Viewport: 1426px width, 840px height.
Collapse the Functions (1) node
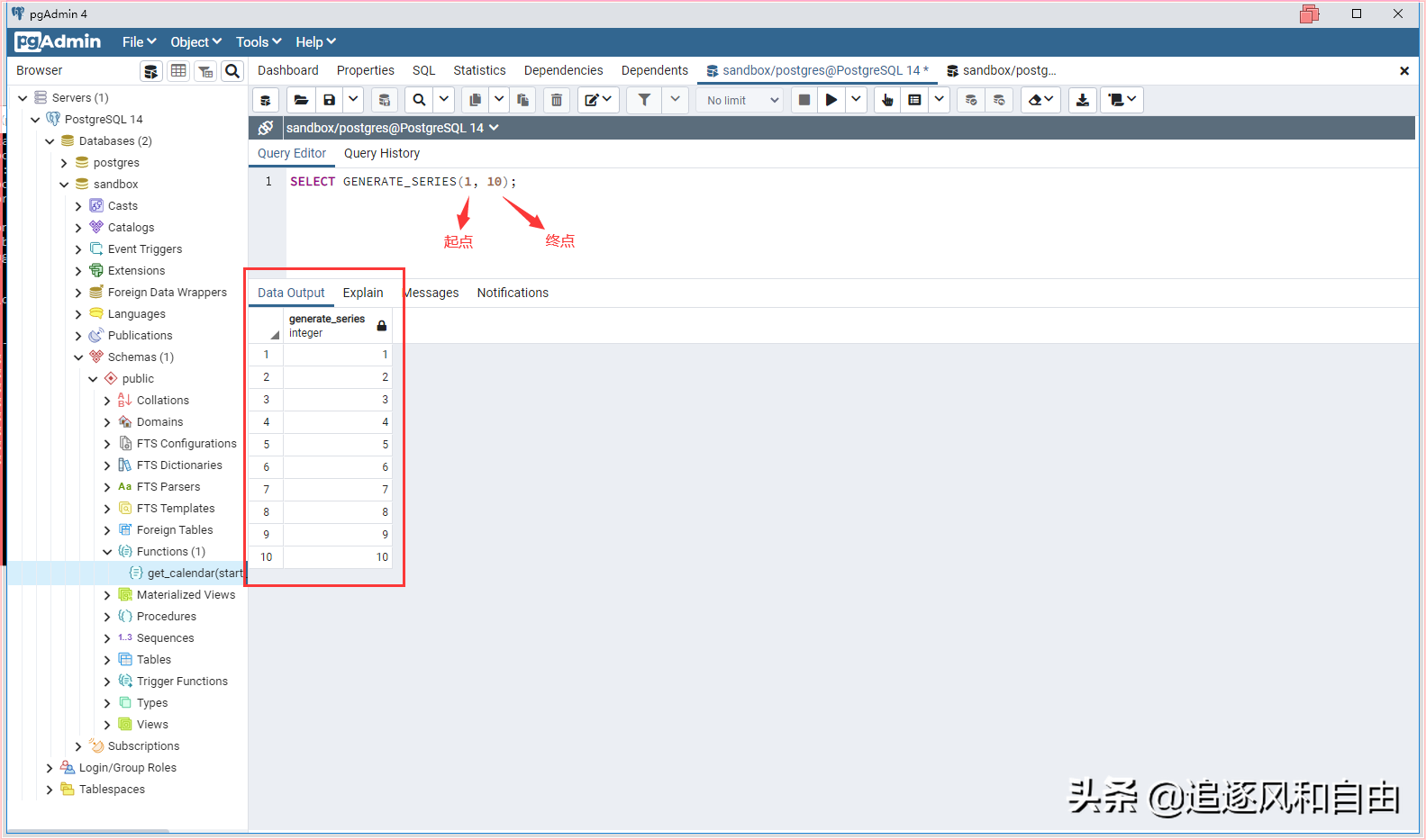click(107, 552)
